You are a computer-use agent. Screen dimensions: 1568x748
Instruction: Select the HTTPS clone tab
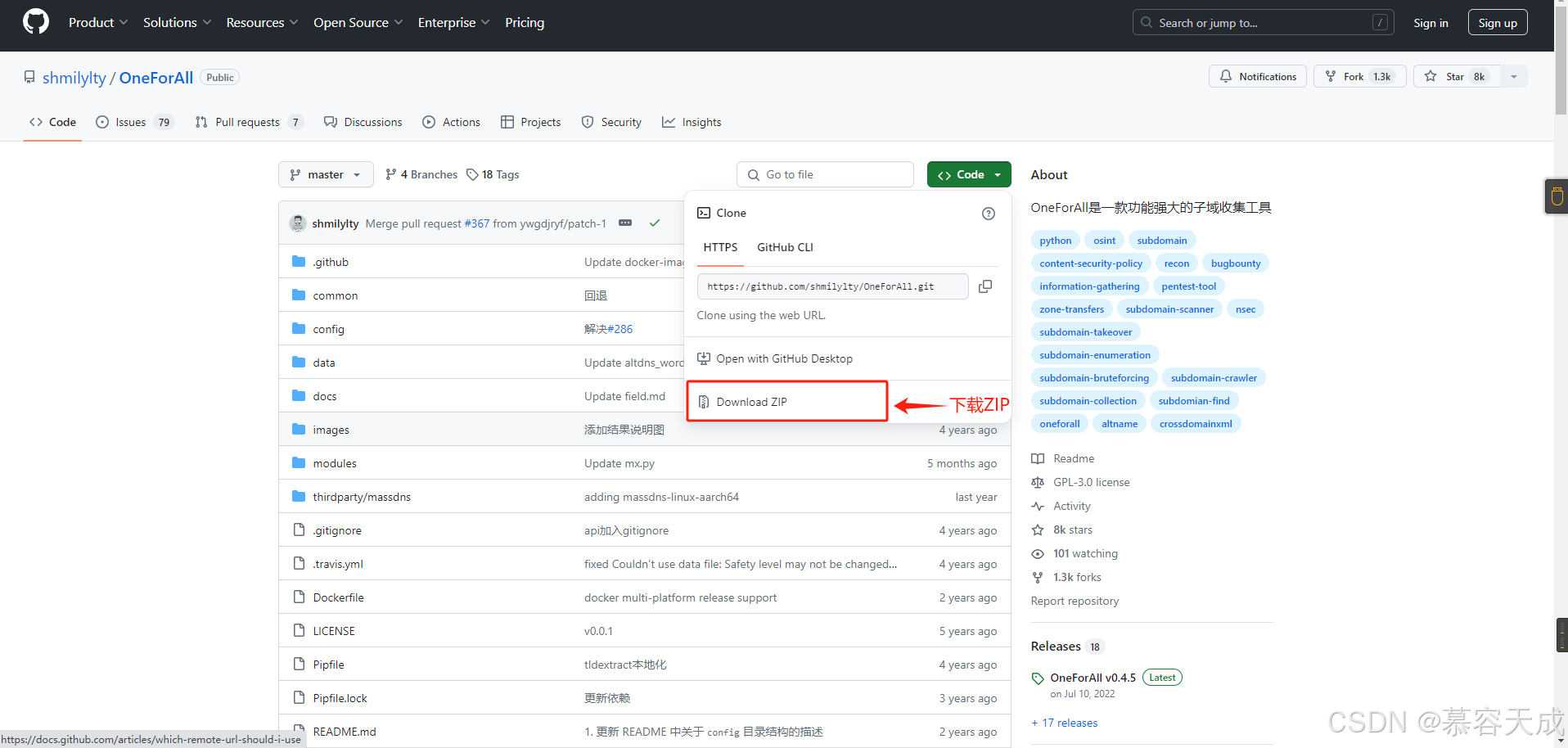coord(720,247)
